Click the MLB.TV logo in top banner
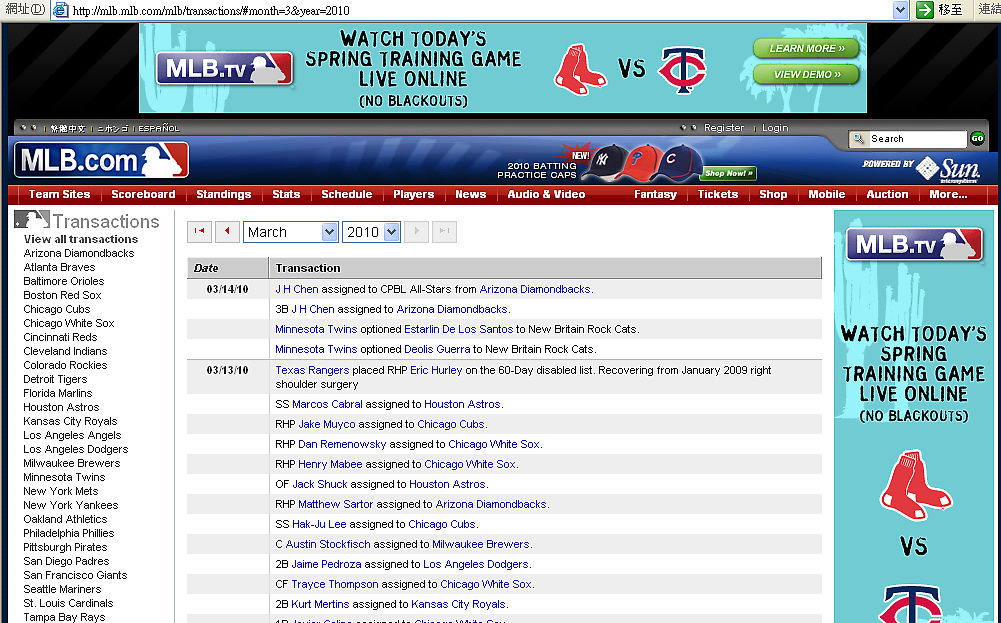This screenshot has width=1001, height=623. pyautogui.click(x=224, y=68)
